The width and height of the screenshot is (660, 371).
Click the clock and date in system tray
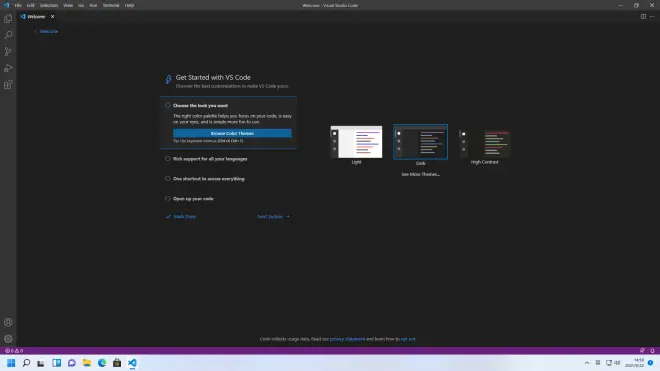click(x=635, y=363)
